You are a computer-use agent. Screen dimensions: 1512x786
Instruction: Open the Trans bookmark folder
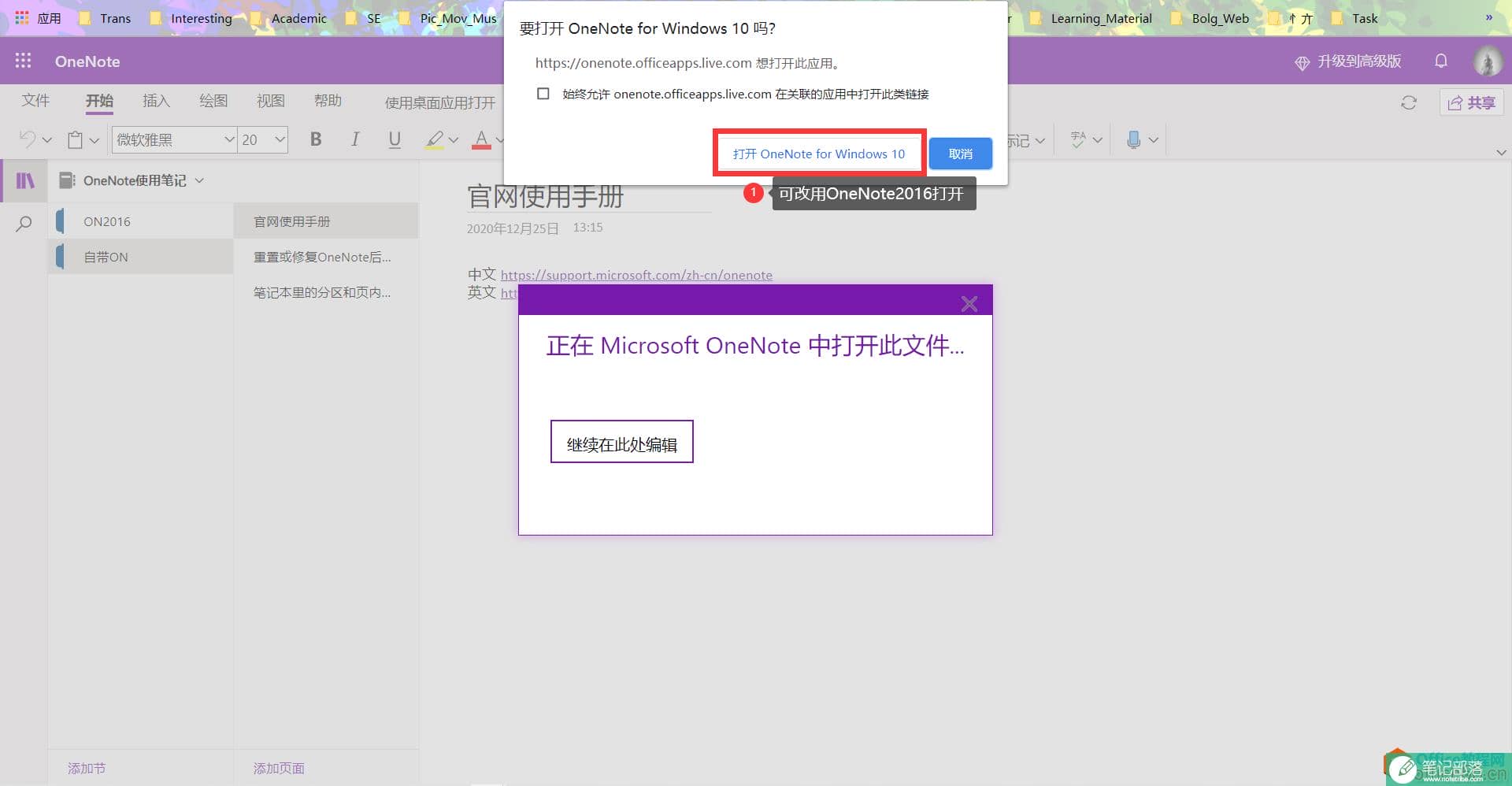(x=106, y=18)
